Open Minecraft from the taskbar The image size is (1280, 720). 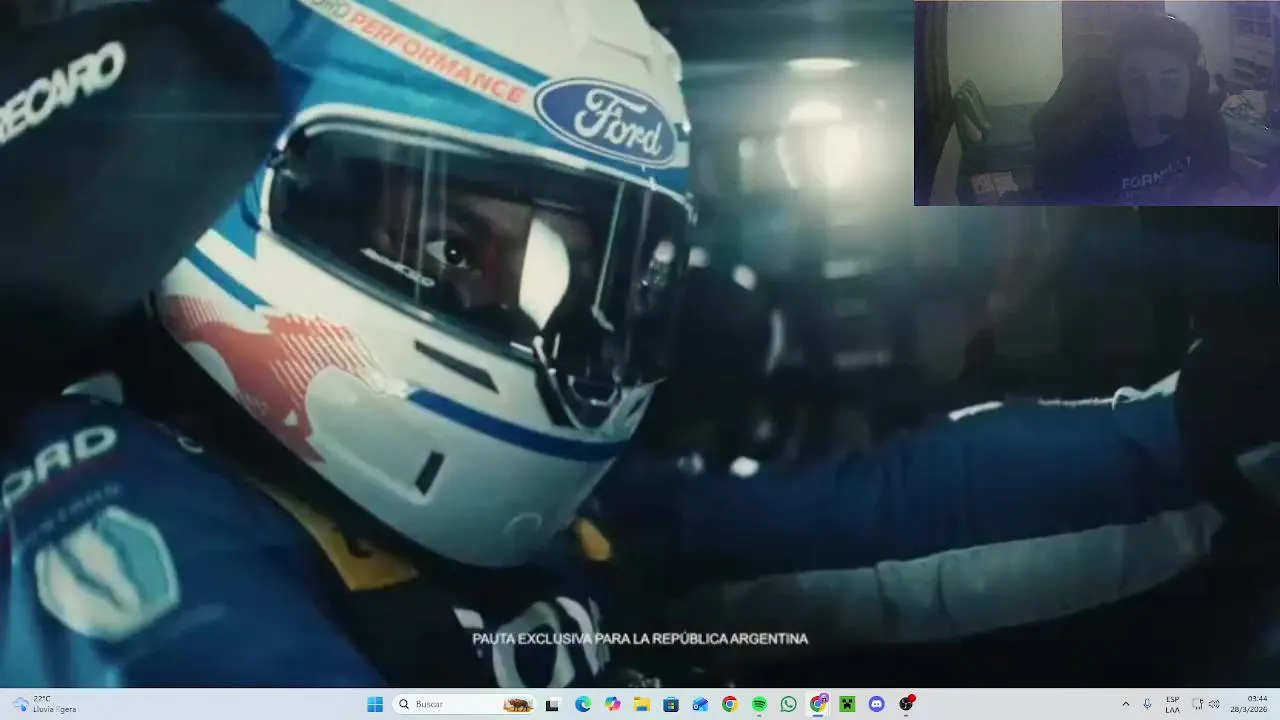(x=847, y=704)
